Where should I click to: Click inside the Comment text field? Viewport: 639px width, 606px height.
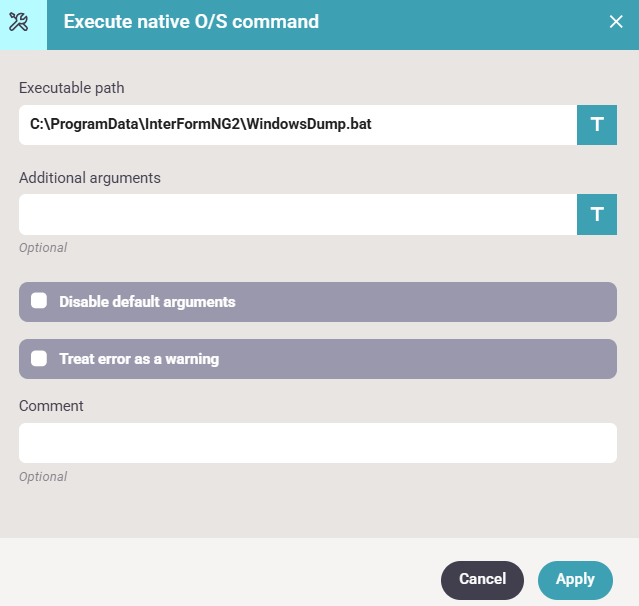click(318, 443)
